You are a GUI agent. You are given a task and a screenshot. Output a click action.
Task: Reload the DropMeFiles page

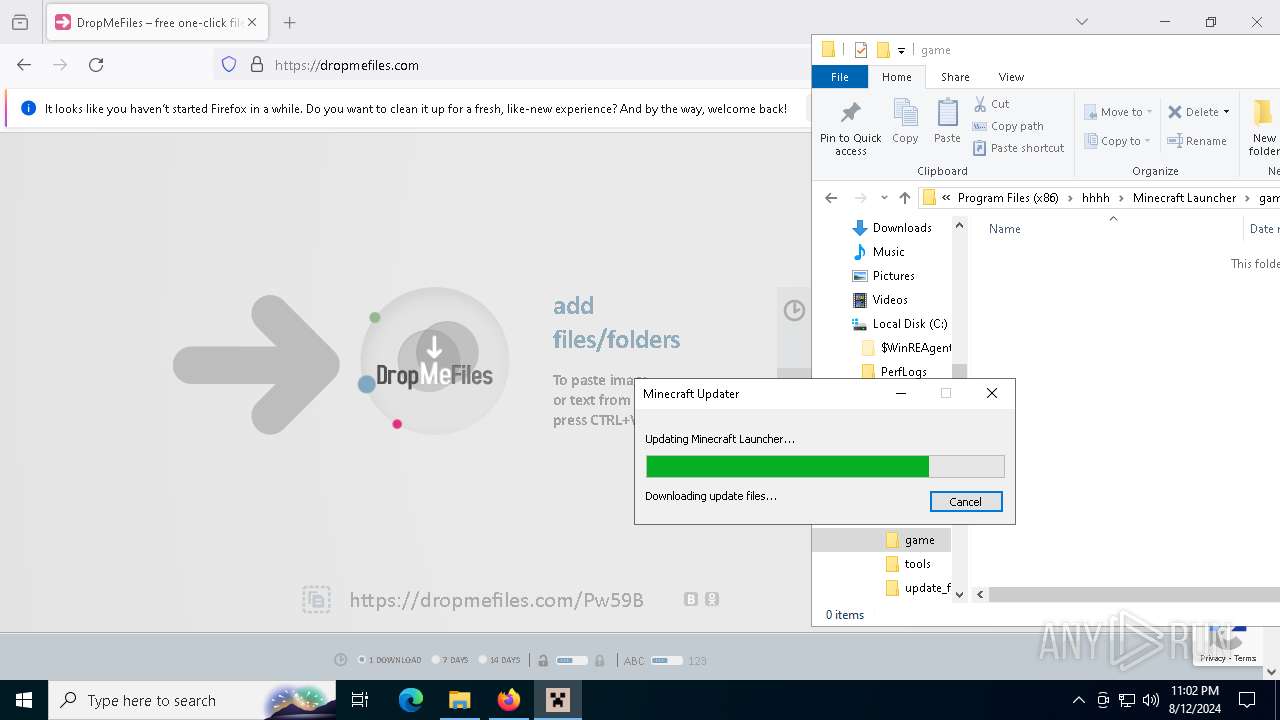click(96, 65)
